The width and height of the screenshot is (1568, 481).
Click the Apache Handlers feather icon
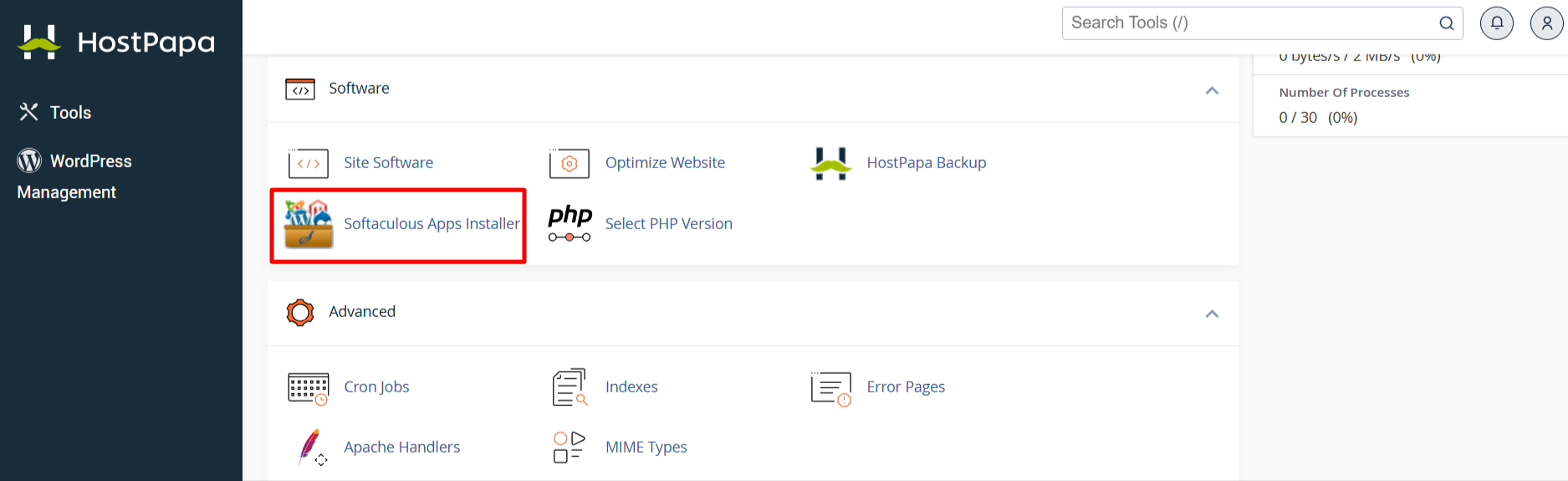tap(312, 448)
